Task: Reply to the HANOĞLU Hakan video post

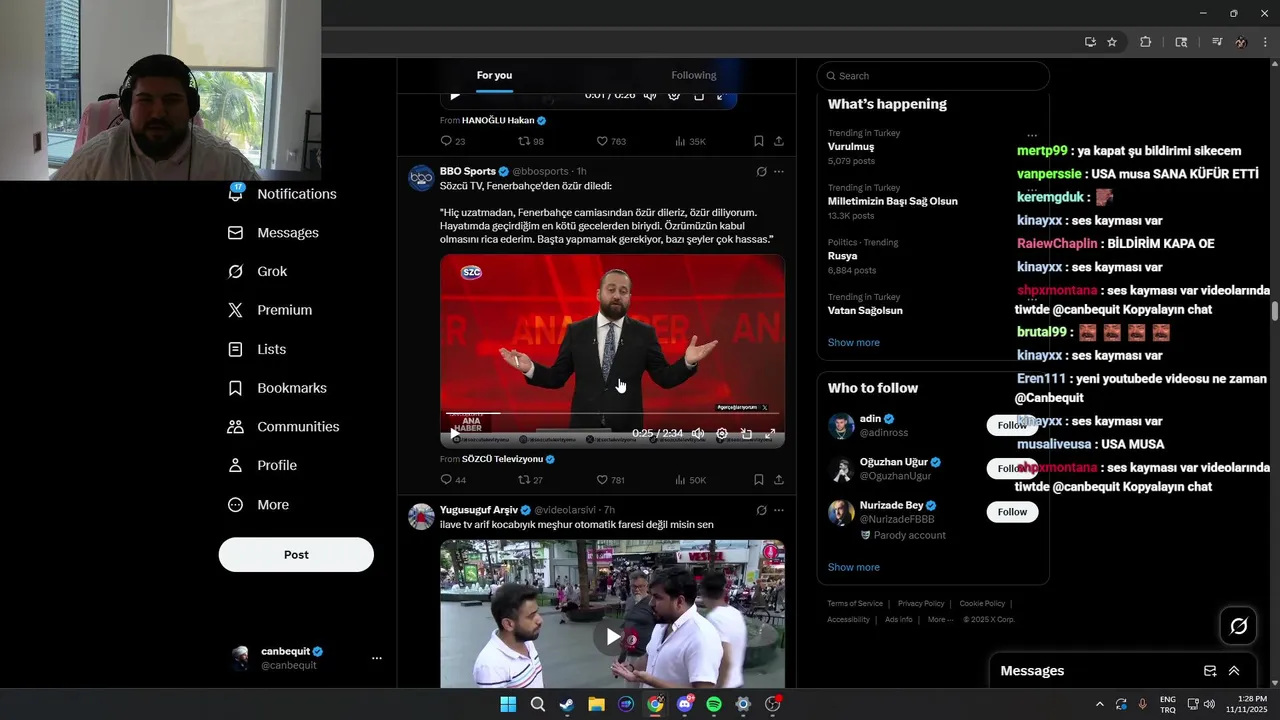Action: tap(452, 142)
